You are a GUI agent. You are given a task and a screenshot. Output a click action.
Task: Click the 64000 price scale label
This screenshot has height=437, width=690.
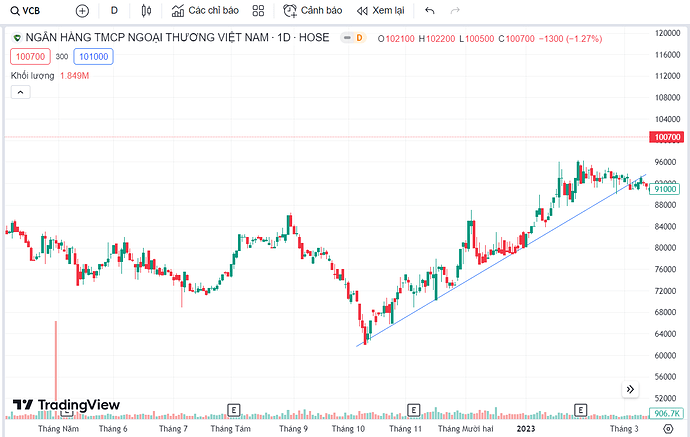[665, 334]
